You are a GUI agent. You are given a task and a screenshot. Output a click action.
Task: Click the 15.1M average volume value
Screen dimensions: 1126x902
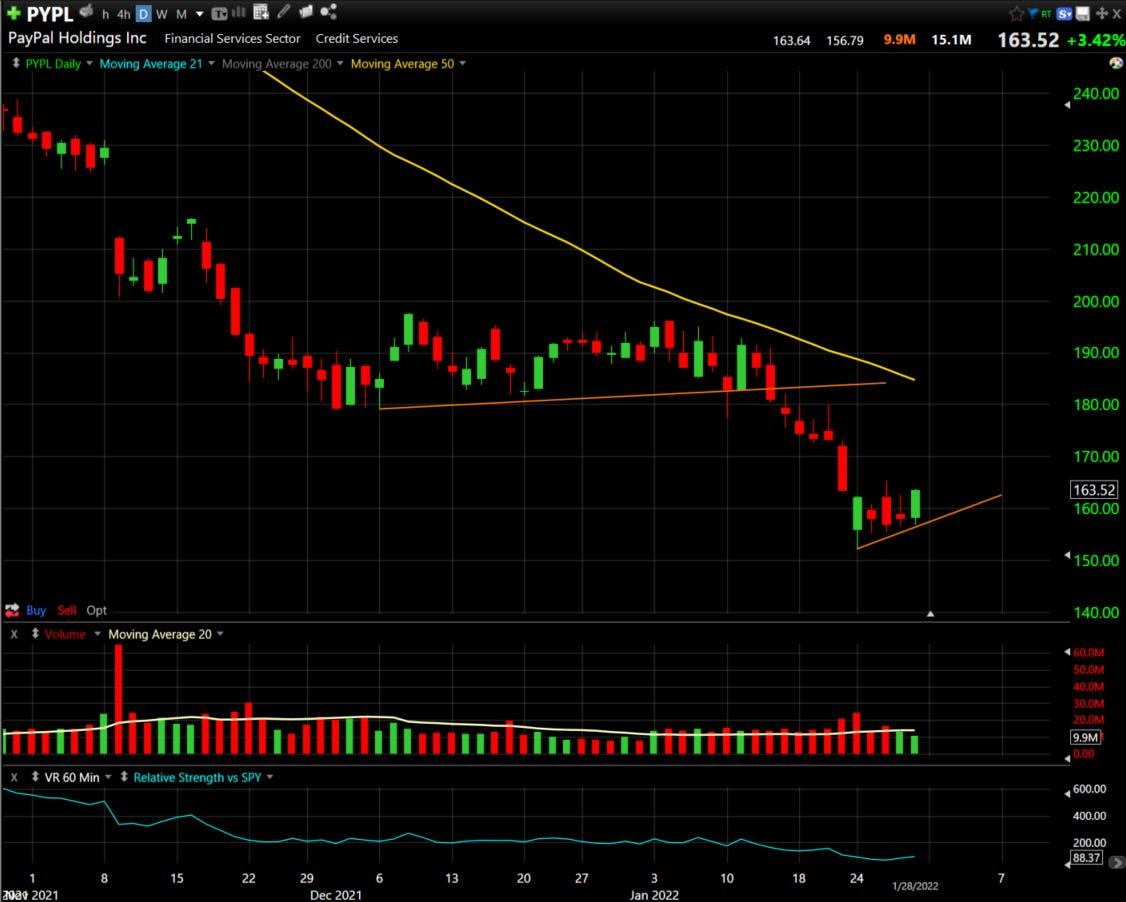951,39
